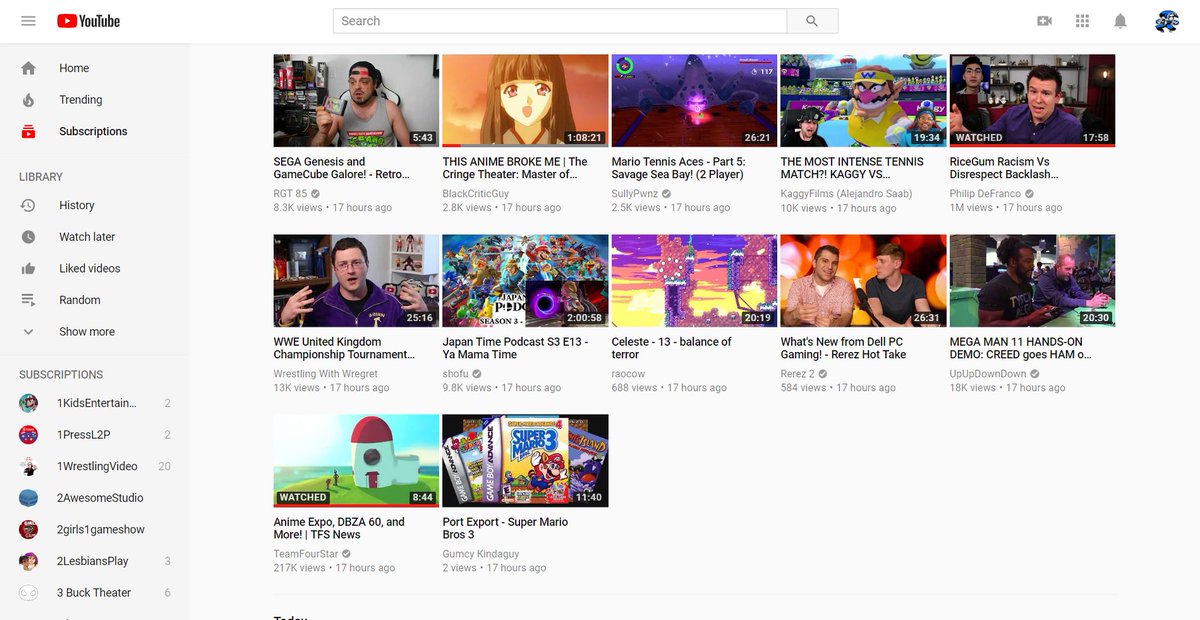
Task: Open the Anime Expo TFS News thumbnail
Action: click(x=356, y=461)
